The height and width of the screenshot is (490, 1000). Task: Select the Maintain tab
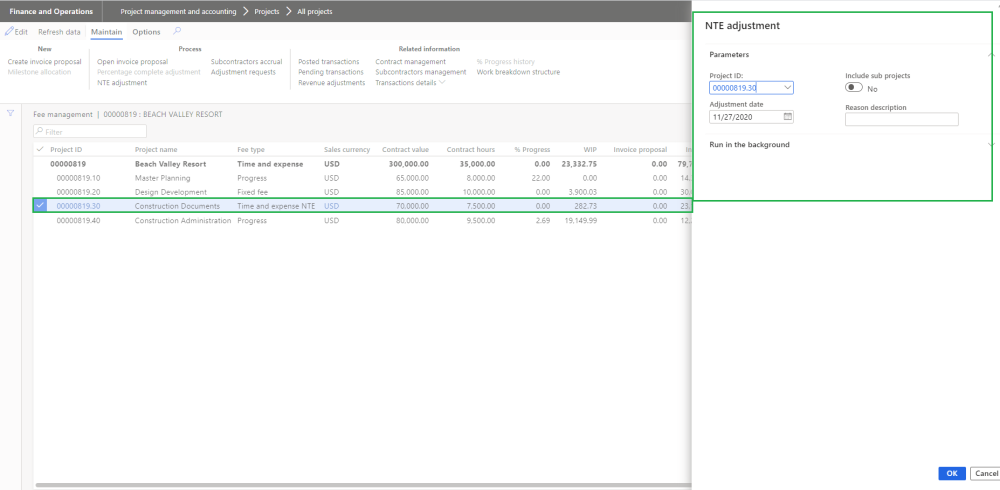click(106, 32)
